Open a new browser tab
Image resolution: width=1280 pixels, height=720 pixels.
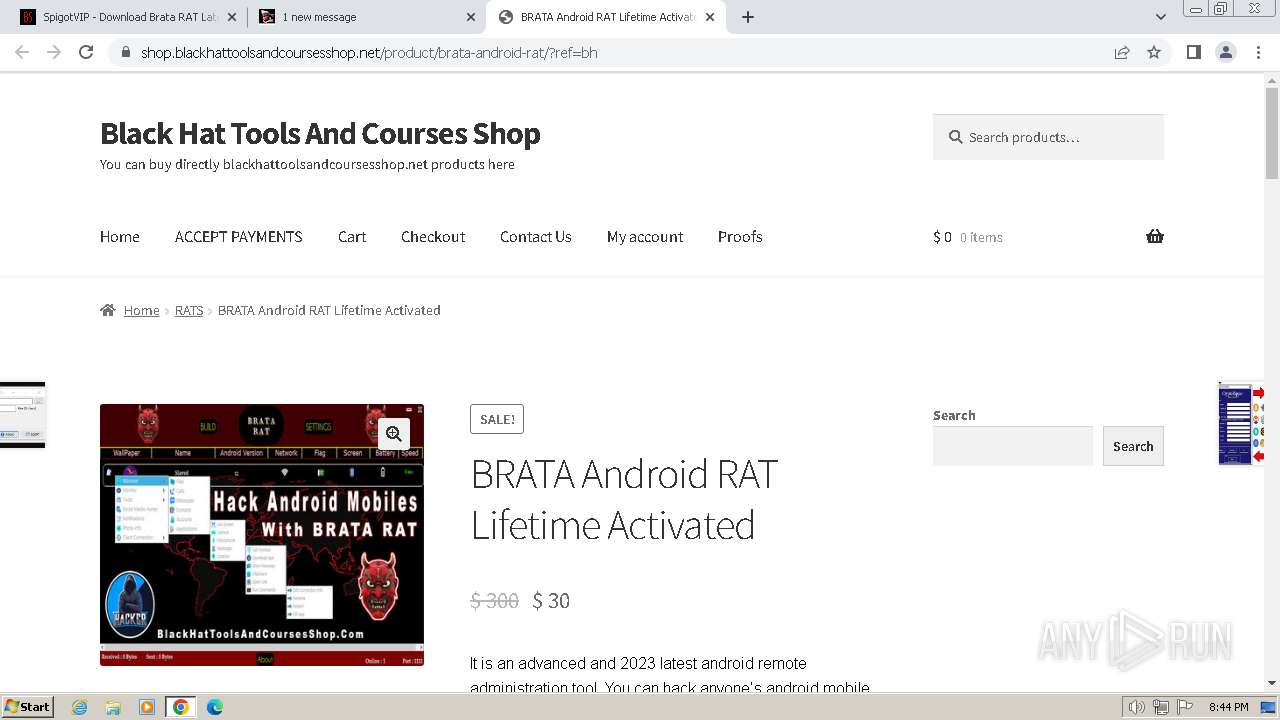pos(748,17)
